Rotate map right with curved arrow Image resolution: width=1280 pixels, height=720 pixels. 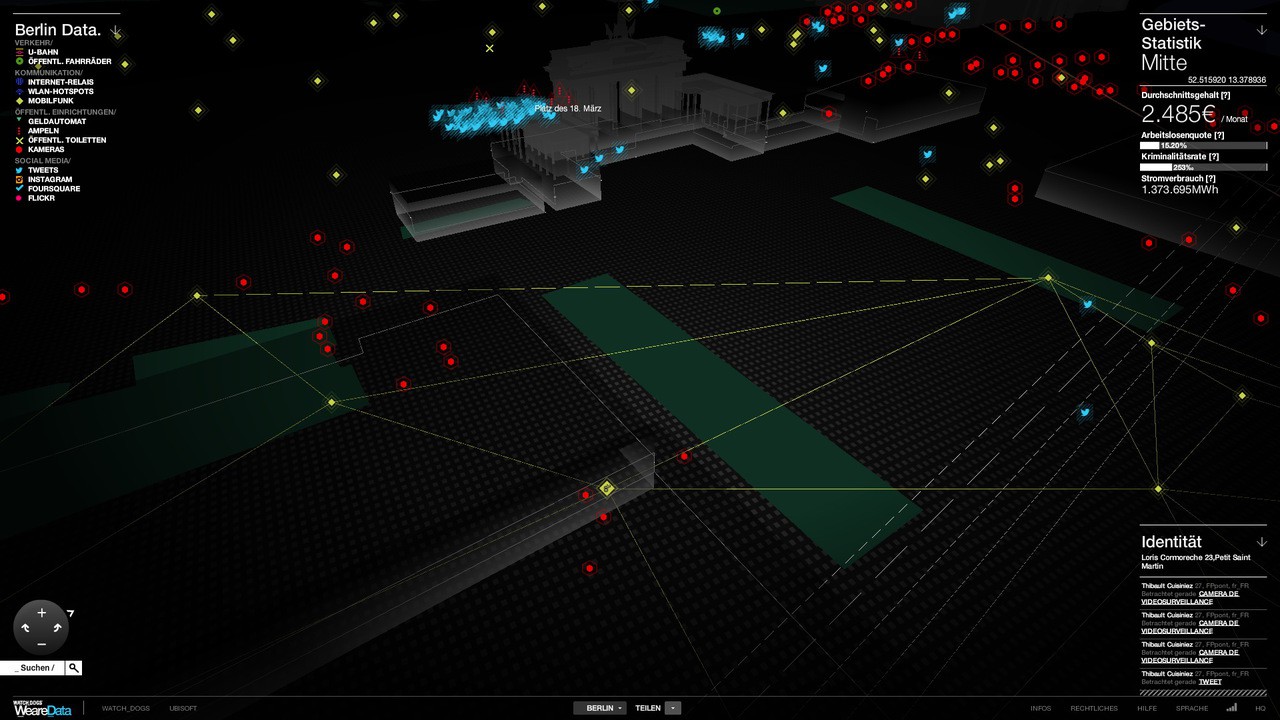coord(57,628)
